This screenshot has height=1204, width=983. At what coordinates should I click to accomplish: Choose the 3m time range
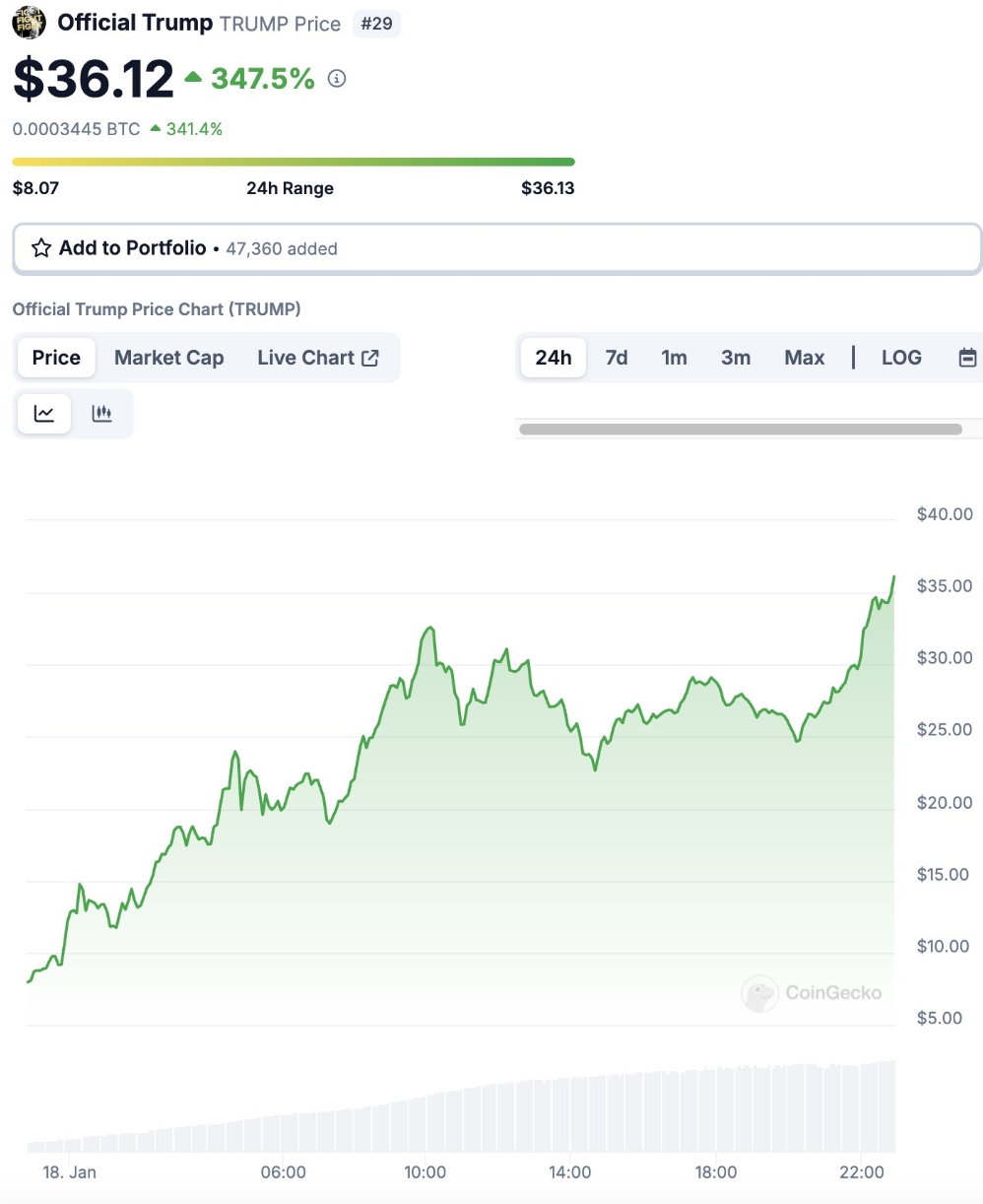point(736,358)
